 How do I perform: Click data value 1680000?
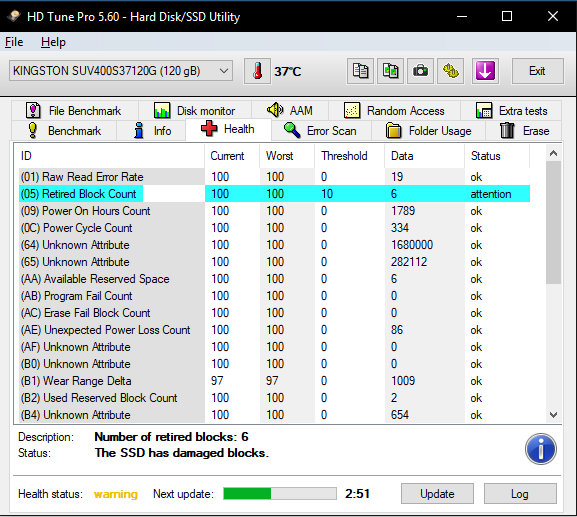[x=412, y=245]
